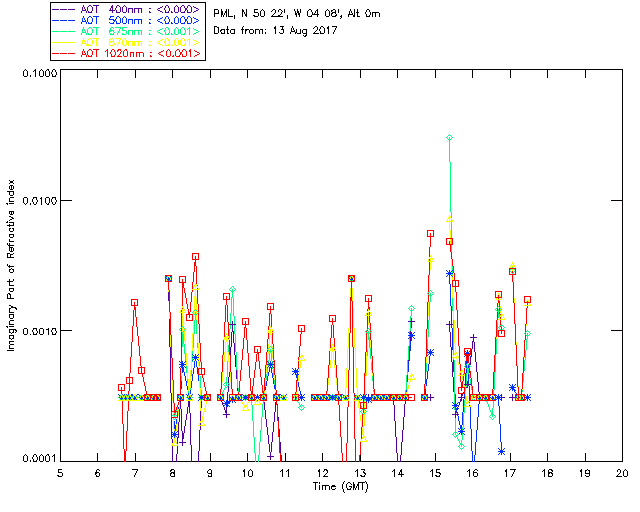
Task: Click the red square marker near 7 o'clock
Action: (x=134, y=303)
